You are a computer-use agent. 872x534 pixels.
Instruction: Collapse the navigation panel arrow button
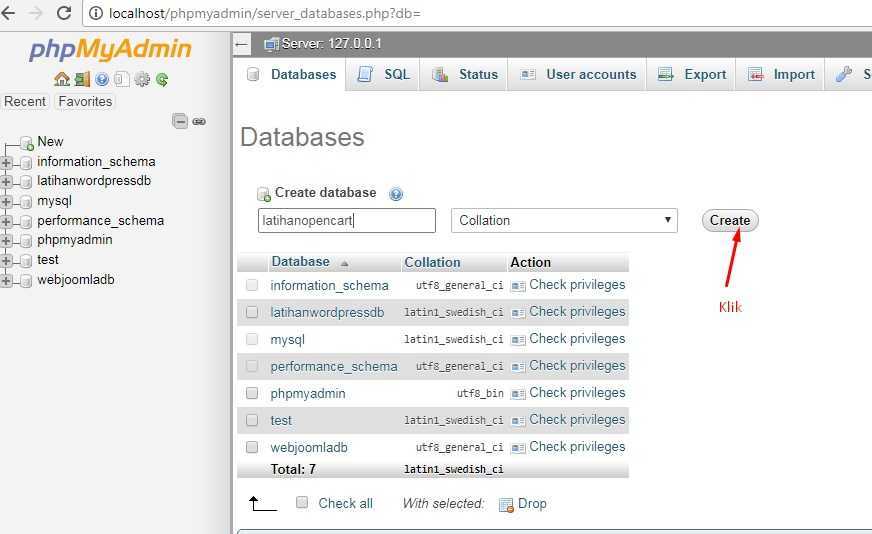[x=241, y=44]
